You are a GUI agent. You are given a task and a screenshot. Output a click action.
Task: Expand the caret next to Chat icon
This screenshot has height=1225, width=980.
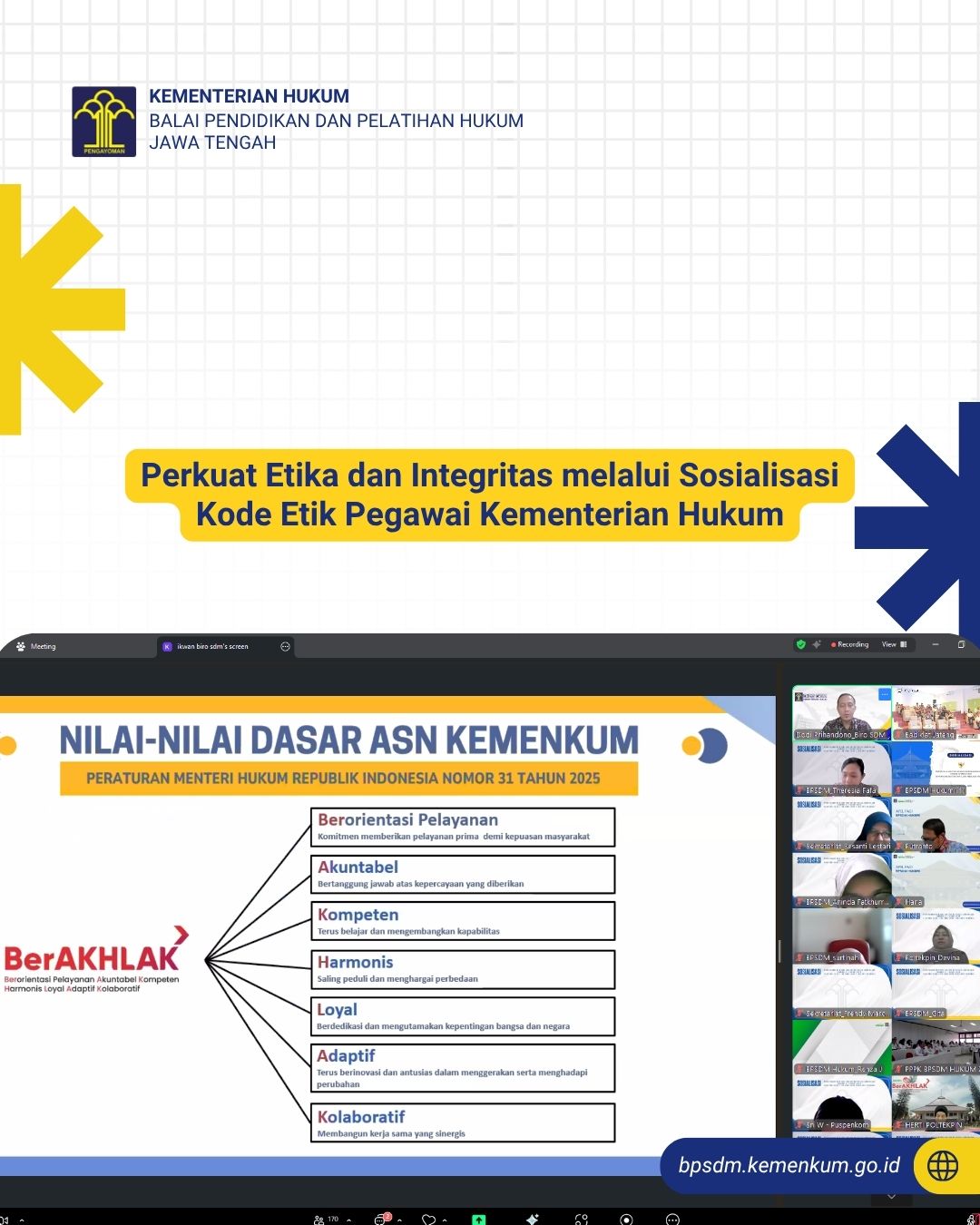(399, 1220)
